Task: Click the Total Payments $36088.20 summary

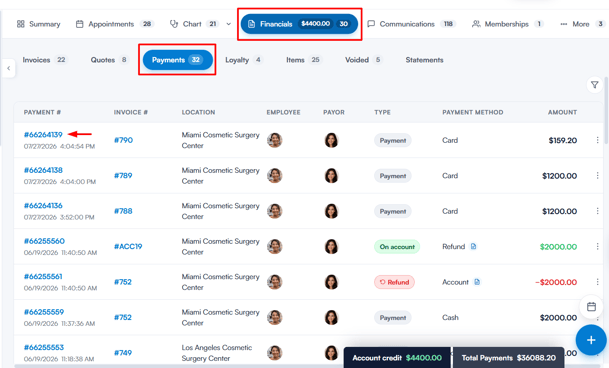Action: click(x=508, y=358)
